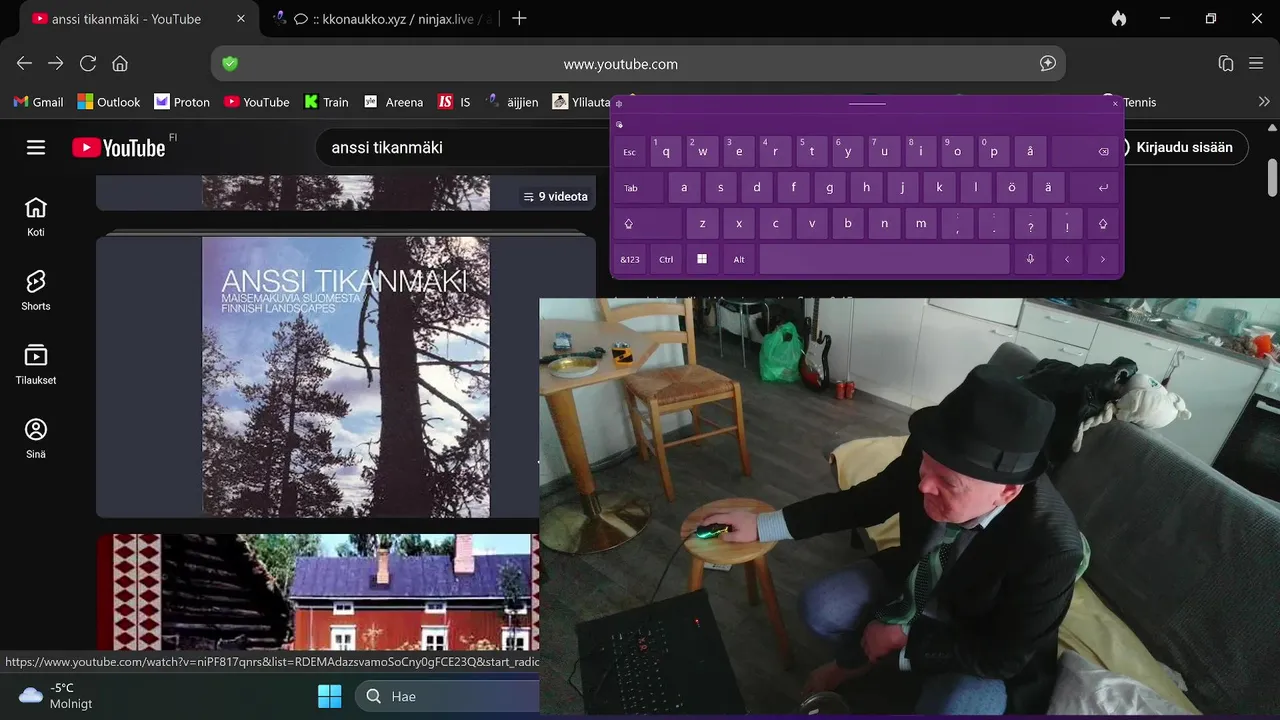The image size is (1280, 720).
Task: Open the YouTube guide hamburger menu
Action: [36, 147]
